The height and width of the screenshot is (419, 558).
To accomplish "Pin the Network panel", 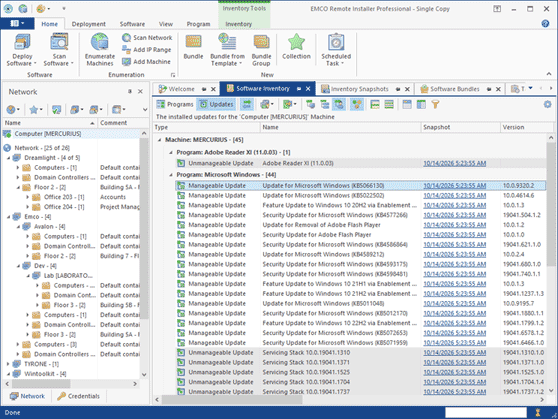I will tap(130, 91).
